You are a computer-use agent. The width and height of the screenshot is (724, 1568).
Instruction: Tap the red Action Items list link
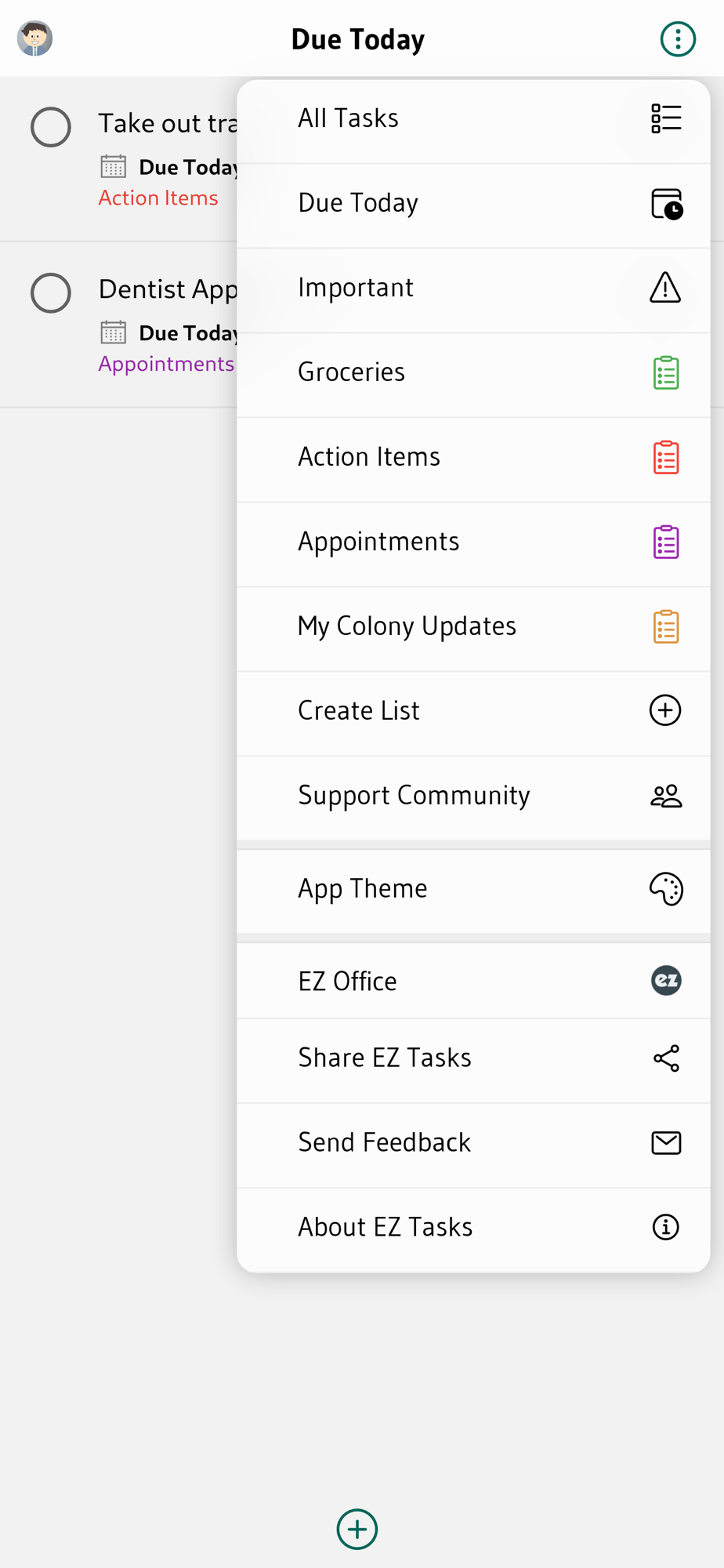[158, 198]
